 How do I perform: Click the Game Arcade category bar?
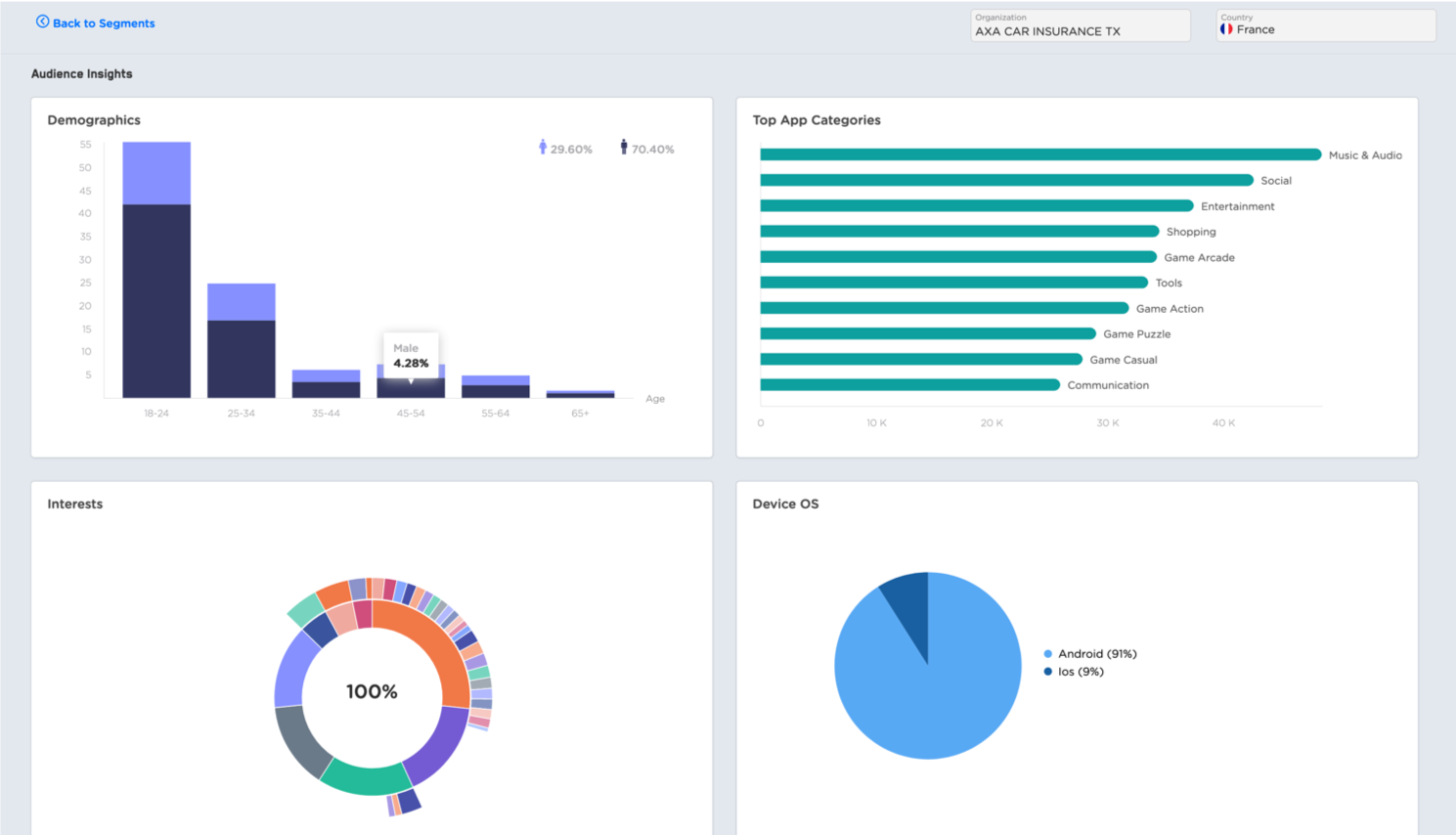[958, 257]
